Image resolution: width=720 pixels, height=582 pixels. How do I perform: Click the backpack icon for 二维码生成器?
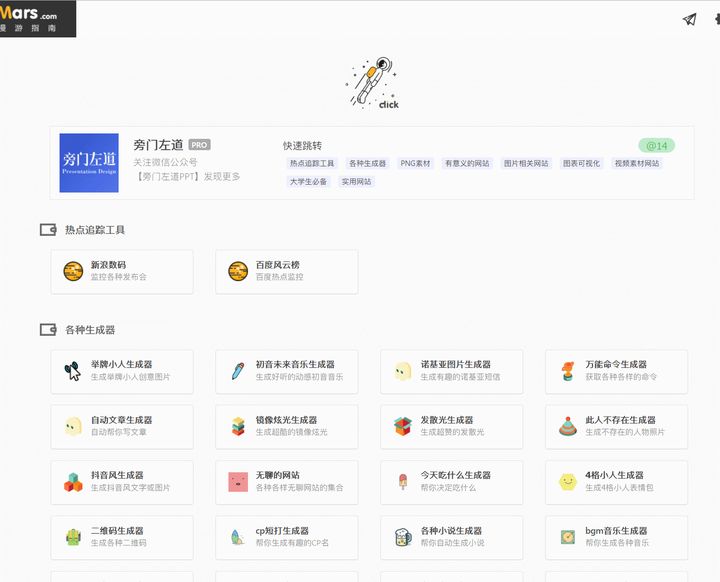pyautogui.click(x=73, y=537)
